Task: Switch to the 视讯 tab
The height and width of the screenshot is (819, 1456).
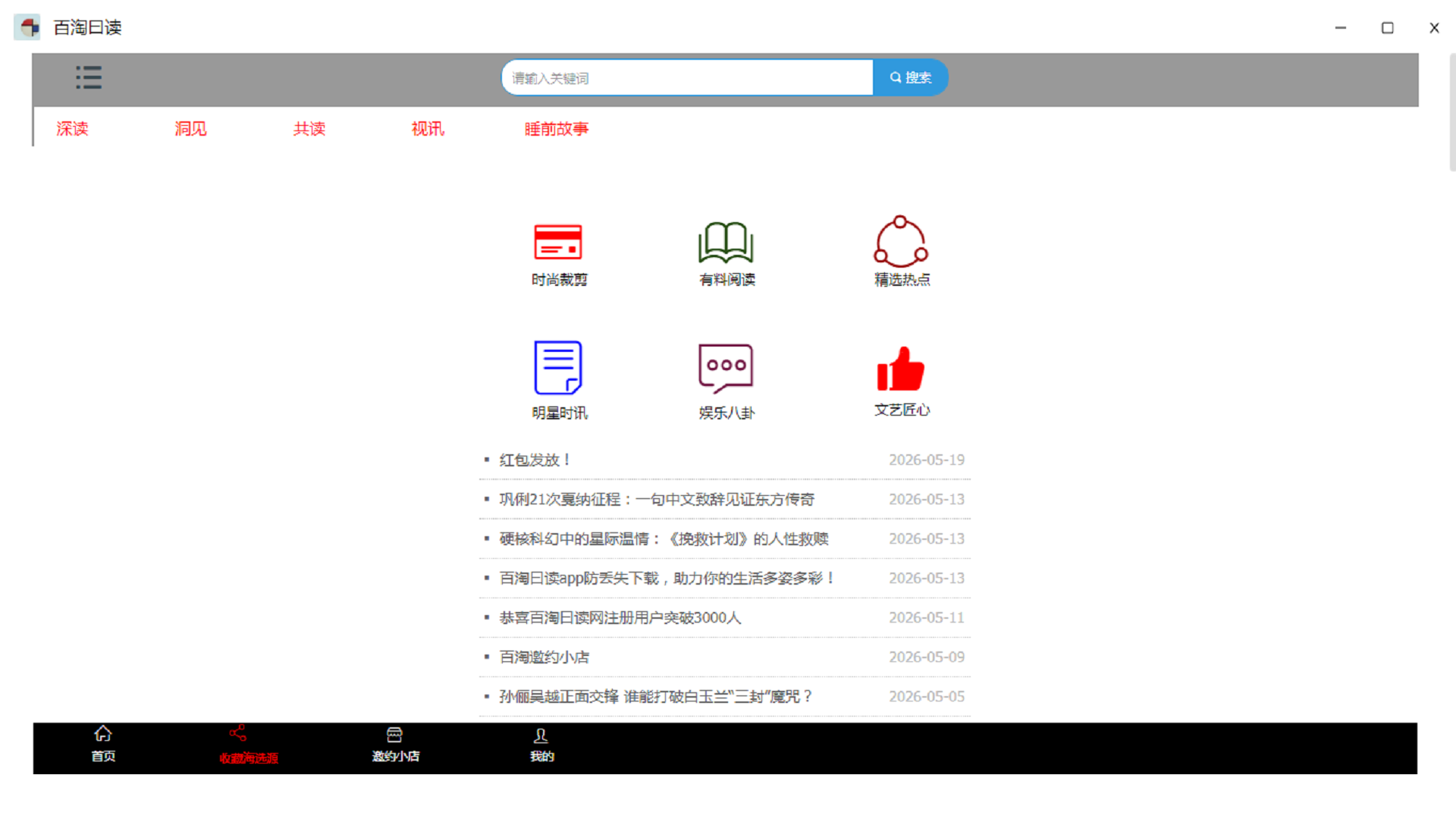Action: (428, 129)
